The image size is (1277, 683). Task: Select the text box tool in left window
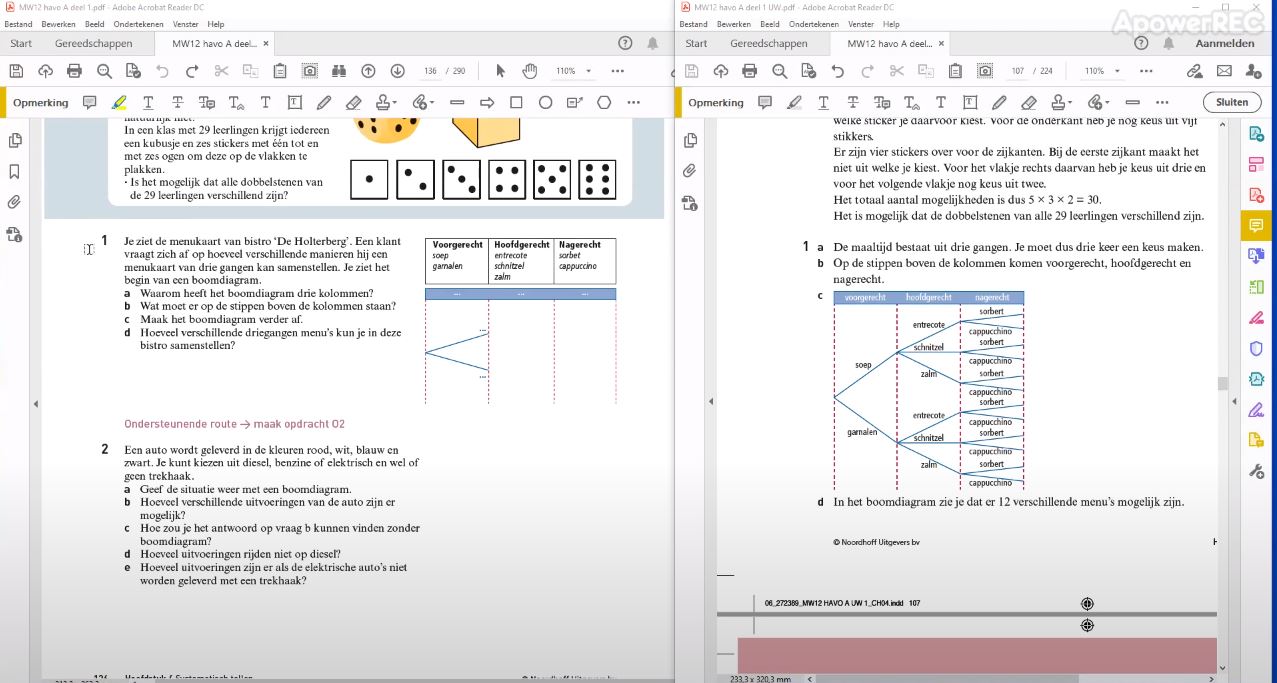click(x=294, y=102)
